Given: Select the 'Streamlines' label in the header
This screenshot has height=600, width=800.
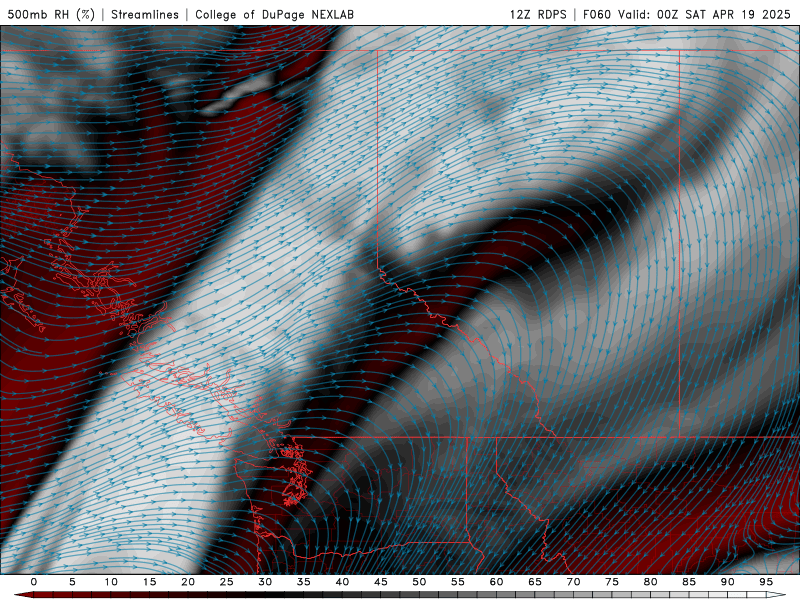Looking at the screenshot, I should [x=145, y=14].
